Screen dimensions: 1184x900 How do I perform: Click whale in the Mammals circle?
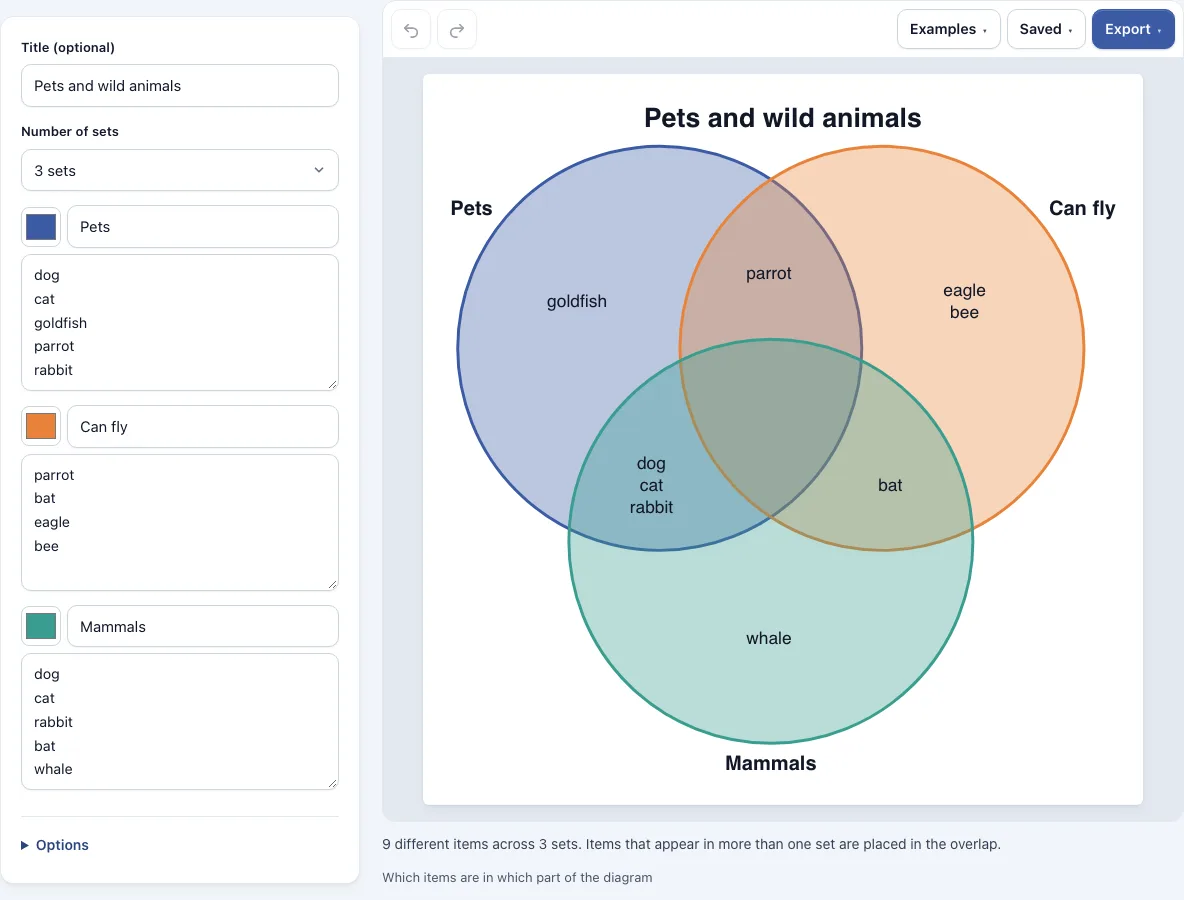[769, 639]
